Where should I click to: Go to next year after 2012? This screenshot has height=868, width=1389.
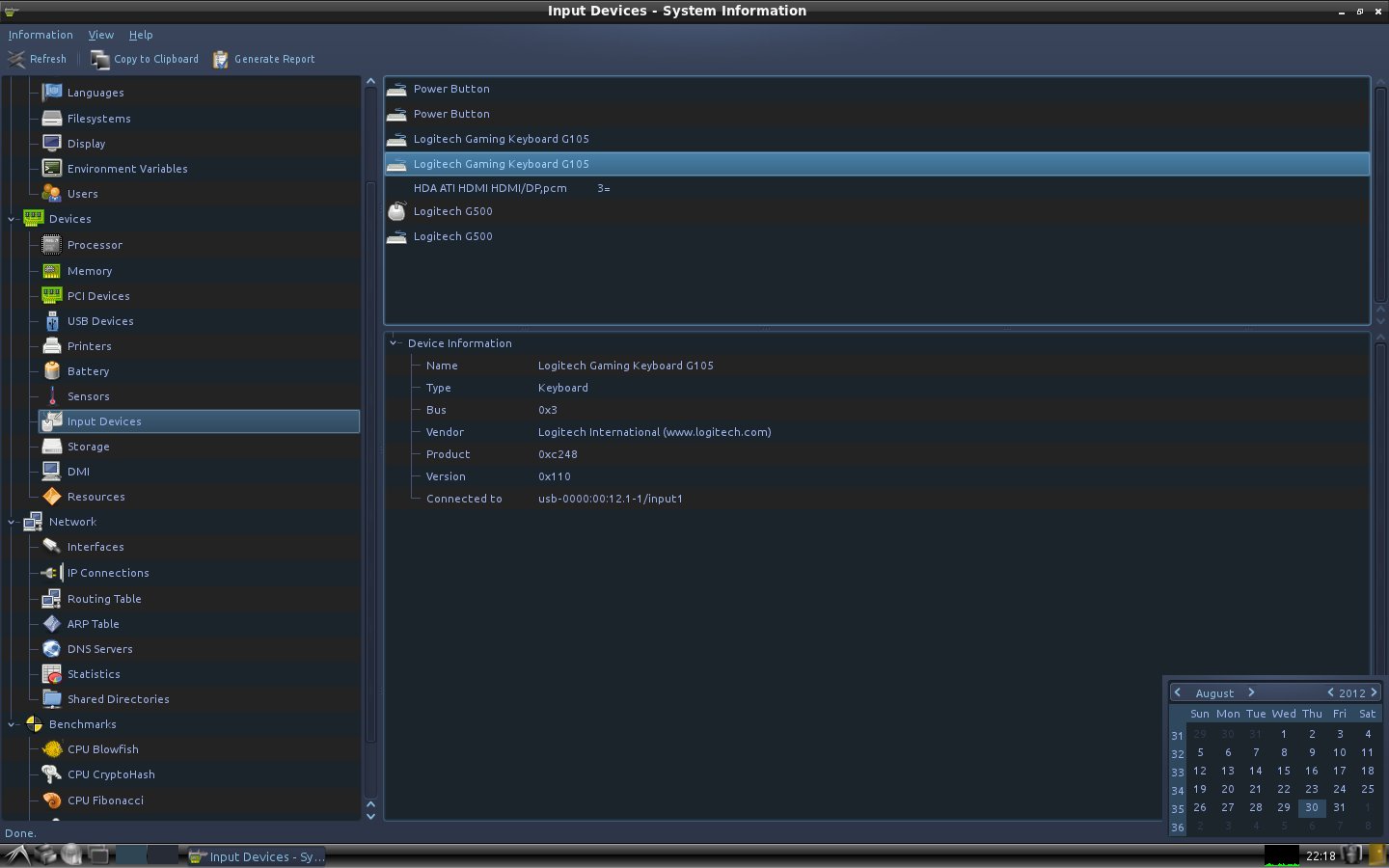(1375, 692)
